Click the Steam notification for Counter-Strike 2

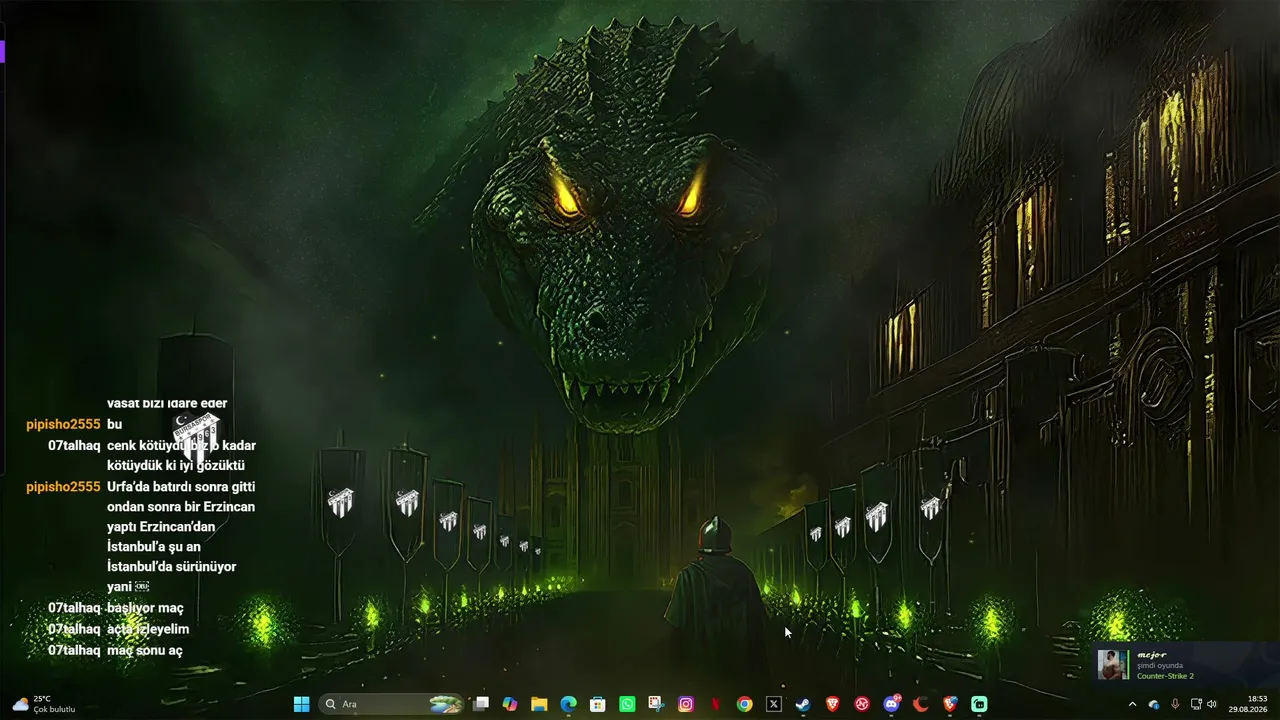[1186, 665]
